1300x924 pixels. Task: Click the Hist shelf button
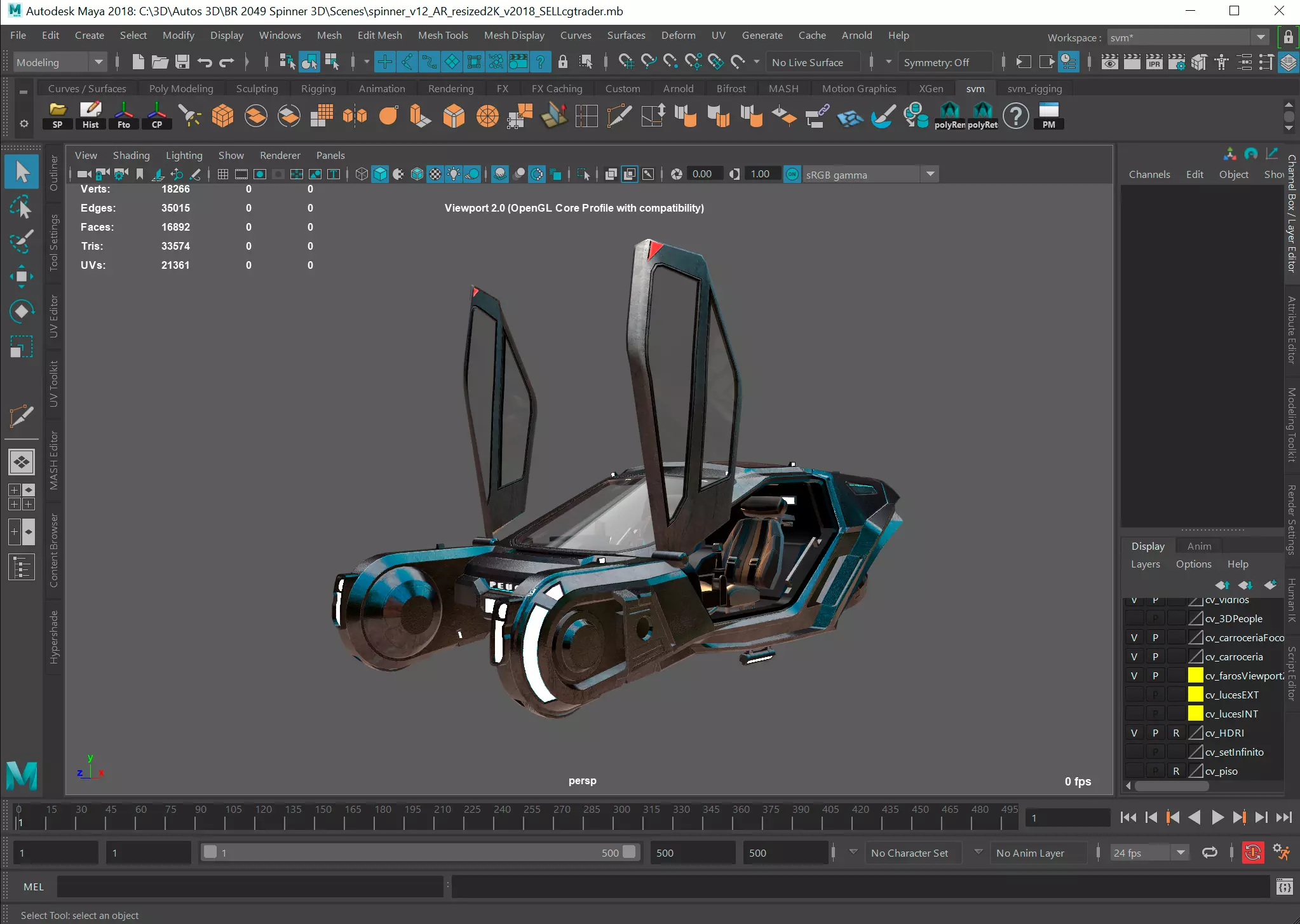tap(90, 116)
